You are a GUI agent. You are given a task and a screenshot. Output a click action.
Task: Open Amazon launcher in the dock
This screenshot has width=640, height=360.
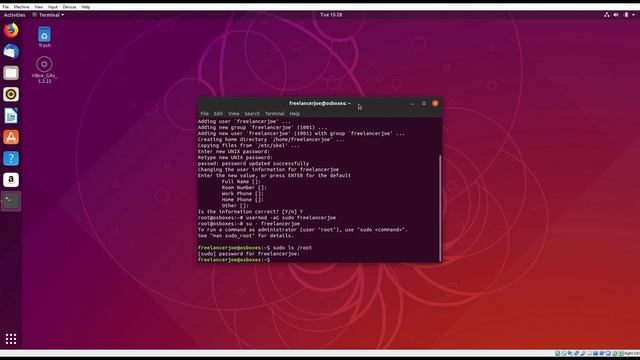(x=11, y=180)
